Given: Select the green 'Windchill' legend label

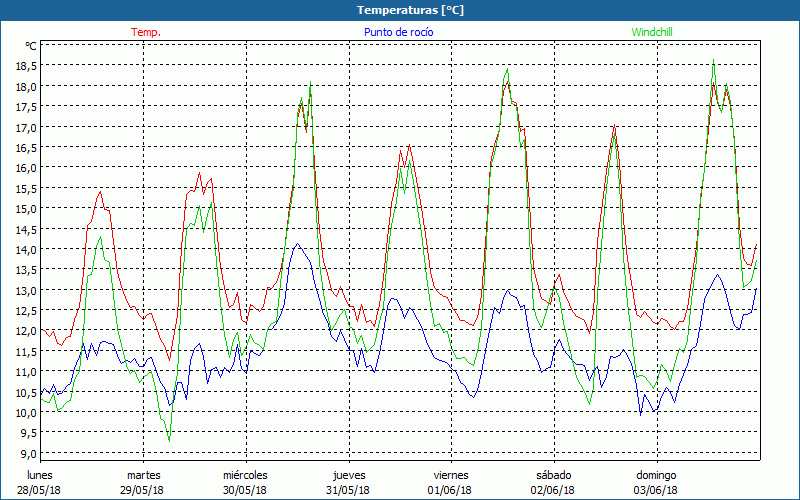Looking at the screenshot, I should [x=652, y=32].
